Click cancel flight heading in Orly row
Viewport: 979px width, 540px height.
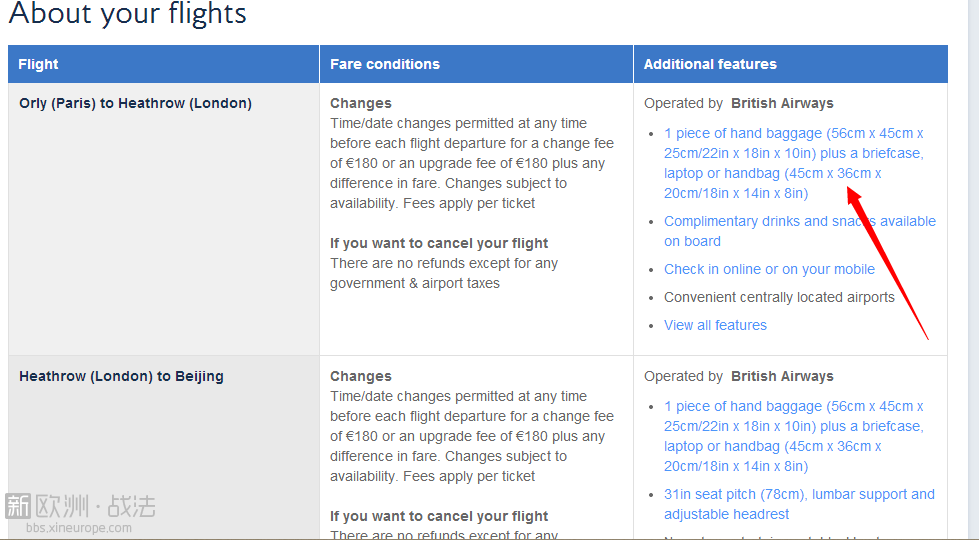[x=439, y=243]
